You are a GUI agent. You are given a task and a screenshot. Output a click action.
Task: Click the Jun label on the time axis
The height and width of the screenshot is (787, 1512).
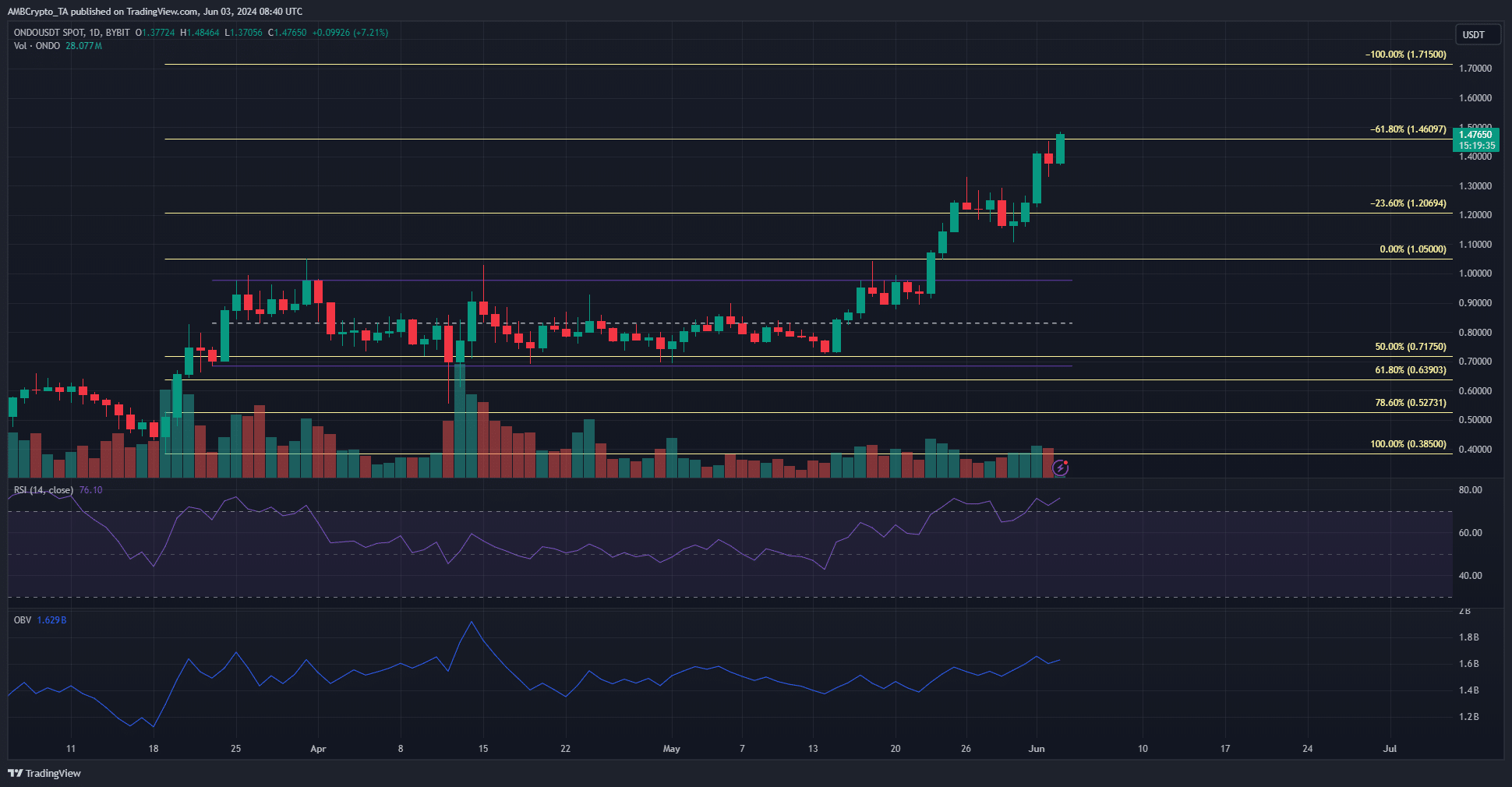pyautogui.click(x=1037, y=749)
